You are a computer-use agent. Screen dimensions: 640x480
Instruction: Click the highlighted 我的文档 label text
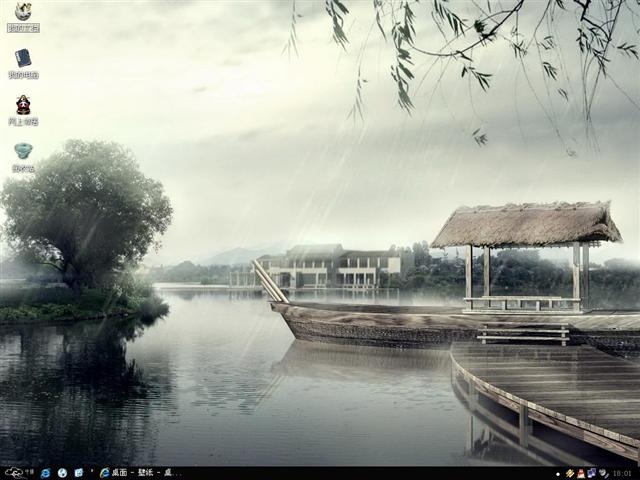point(23,28)
